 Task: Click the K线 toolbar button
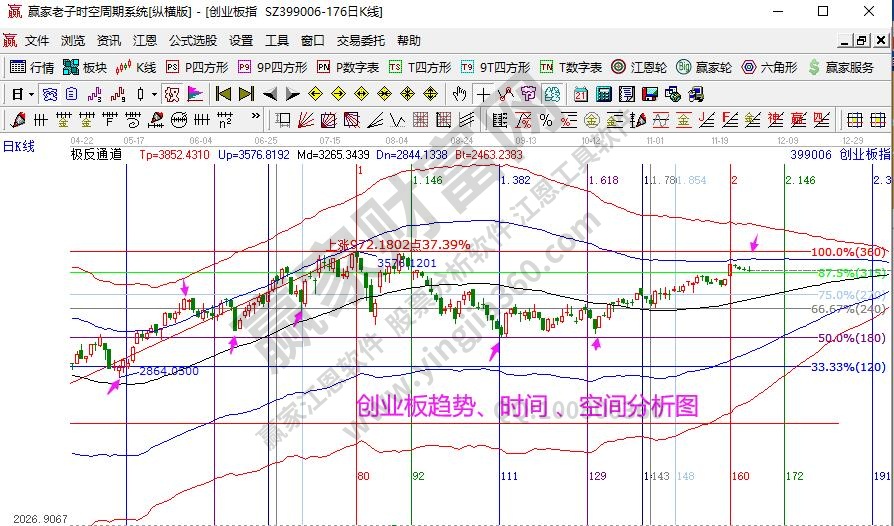click(x=136, y=67)
